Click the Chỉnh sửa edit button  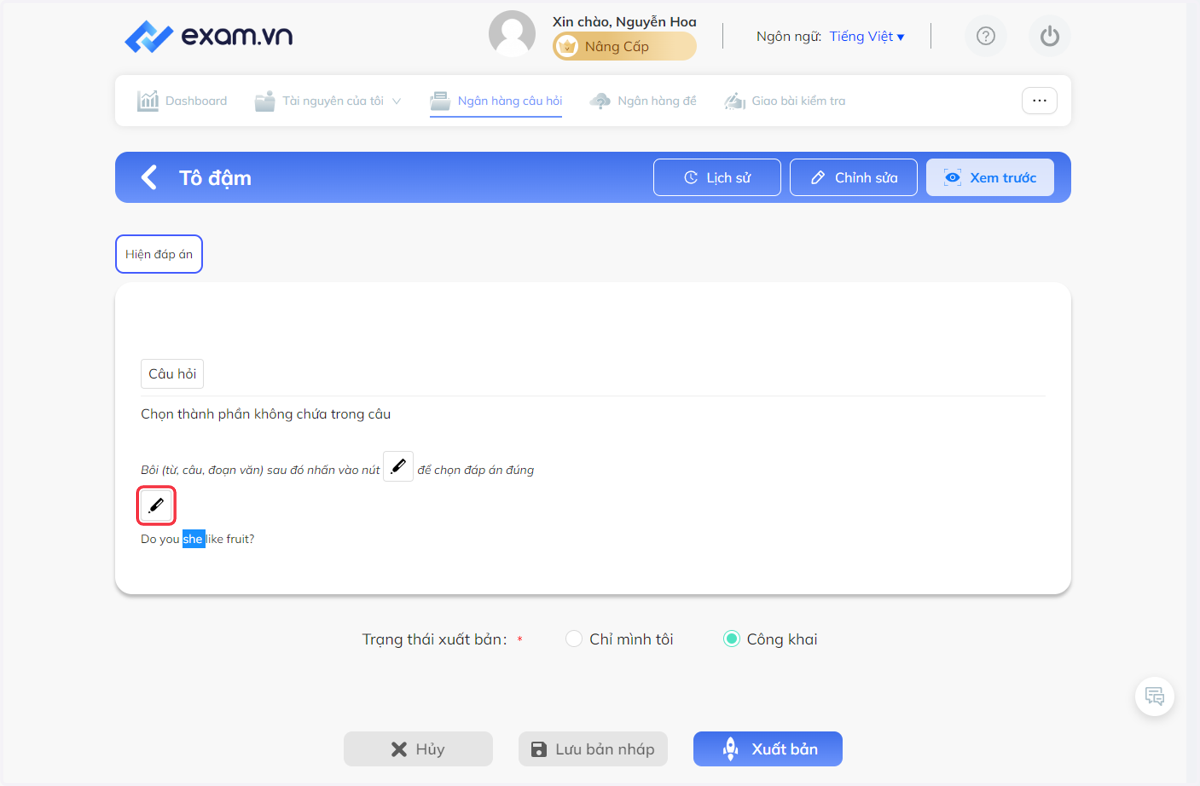click(853, 177)
